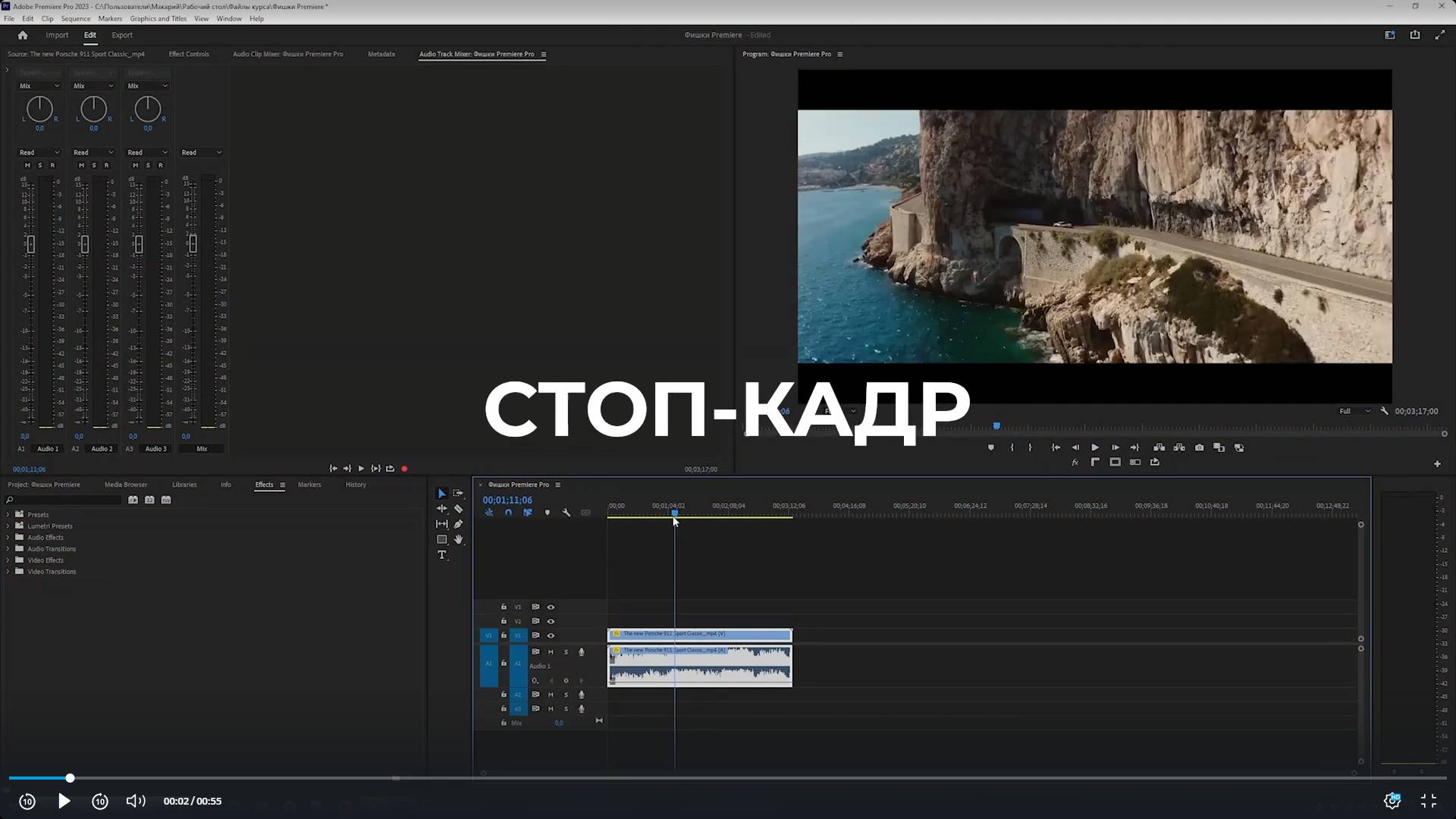Select the Hand tool
The height and width of the screenshot is (819, 1456).
tap(458, 540)
